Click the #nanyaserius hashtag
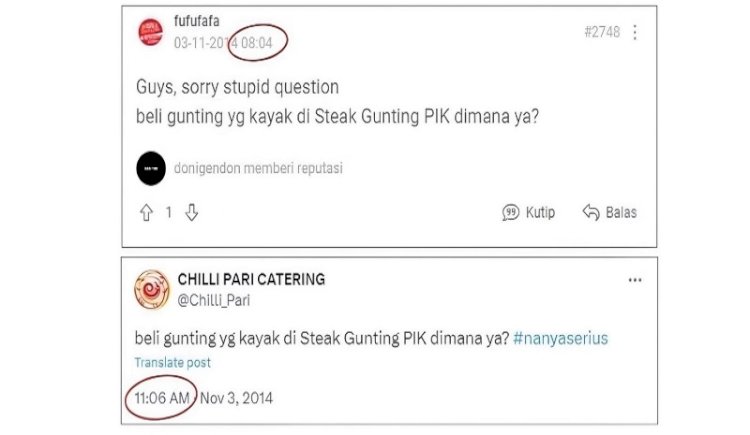The height and width of the screenshot is (435, 750). tap(560, 338)
